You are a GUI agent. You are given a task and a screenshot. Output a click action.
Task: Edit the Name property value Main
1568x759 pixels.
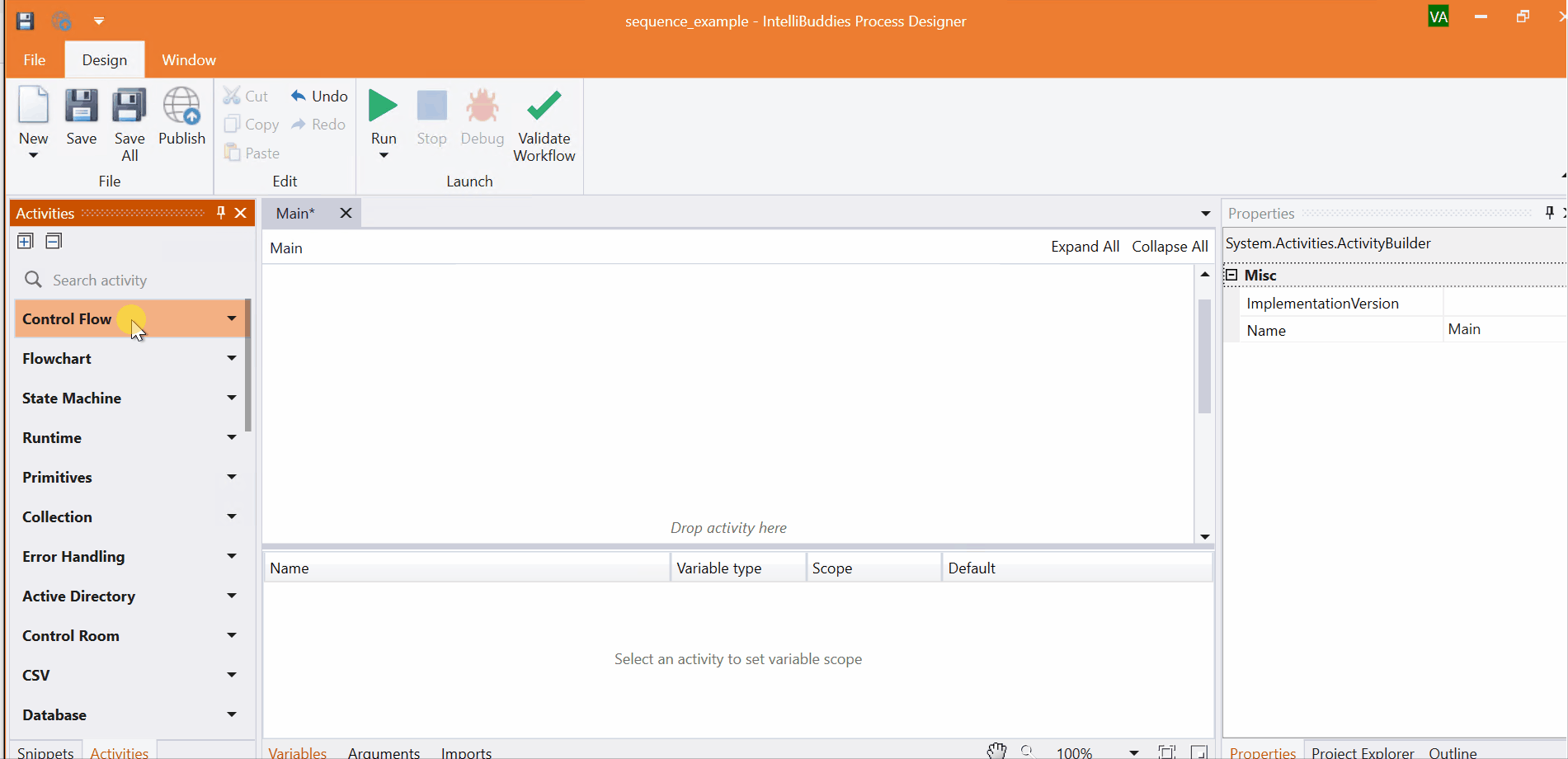coord(1505,329)
